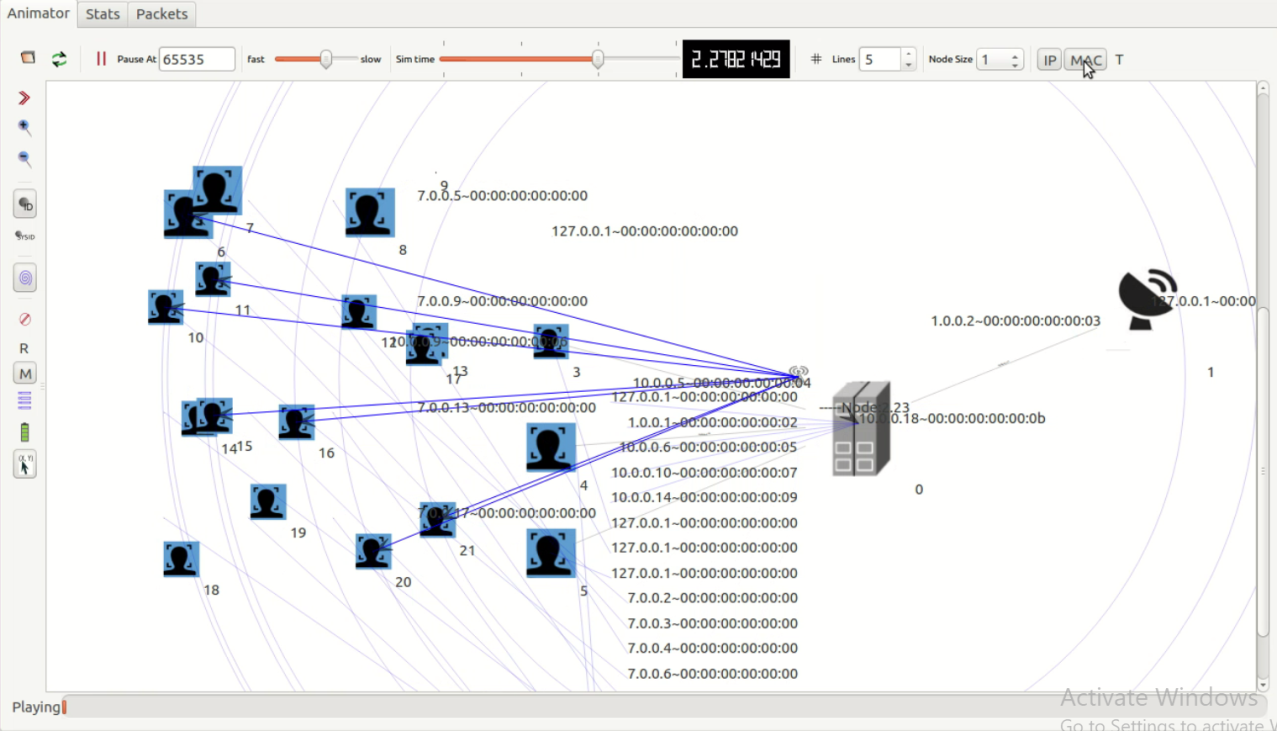The height and width of the screenshot is (731, 1277).
Task: Toggle the node ID display button
Action: pos(25,205)
